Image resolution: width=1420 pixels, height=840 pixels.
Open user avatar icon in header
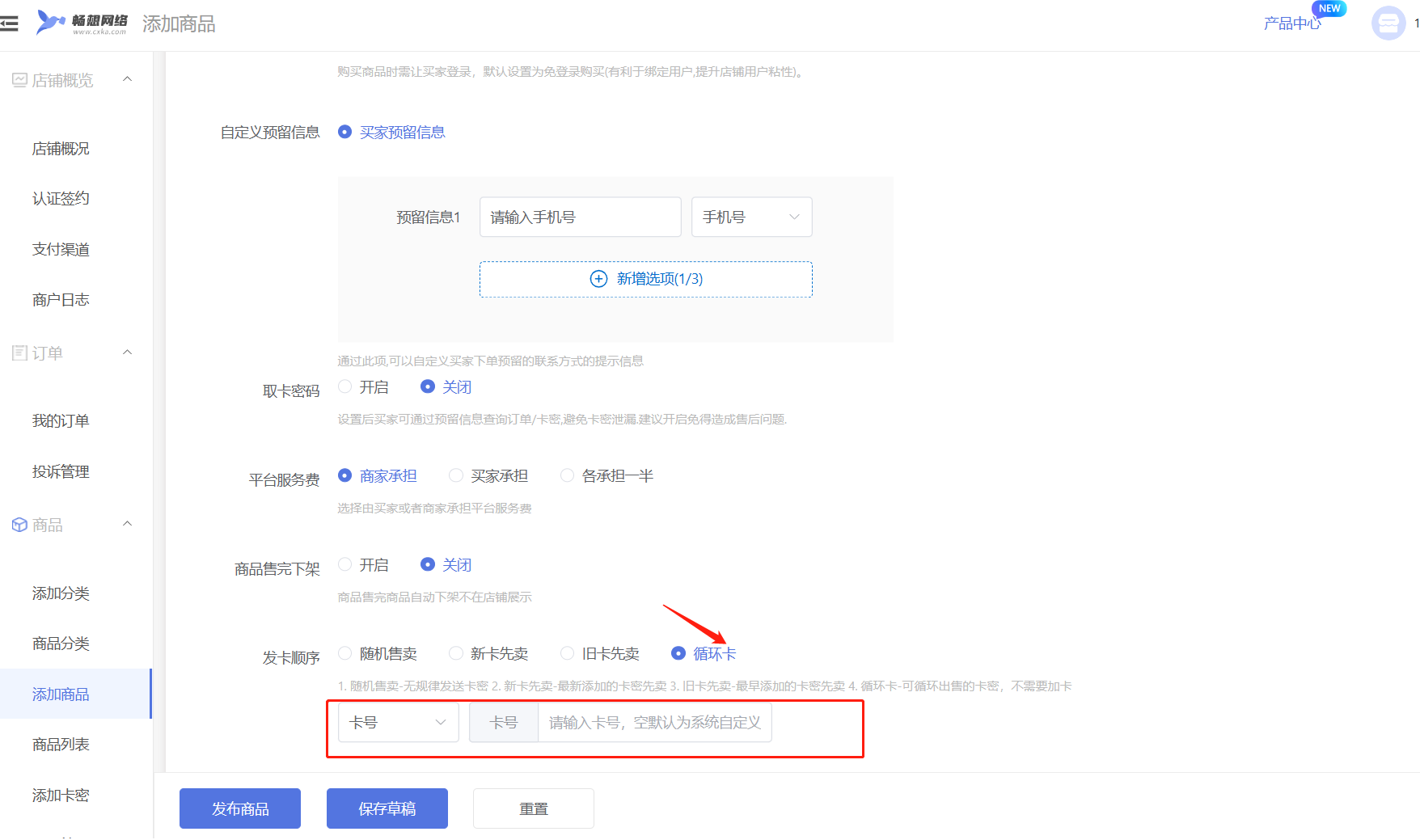[1388, 23]
